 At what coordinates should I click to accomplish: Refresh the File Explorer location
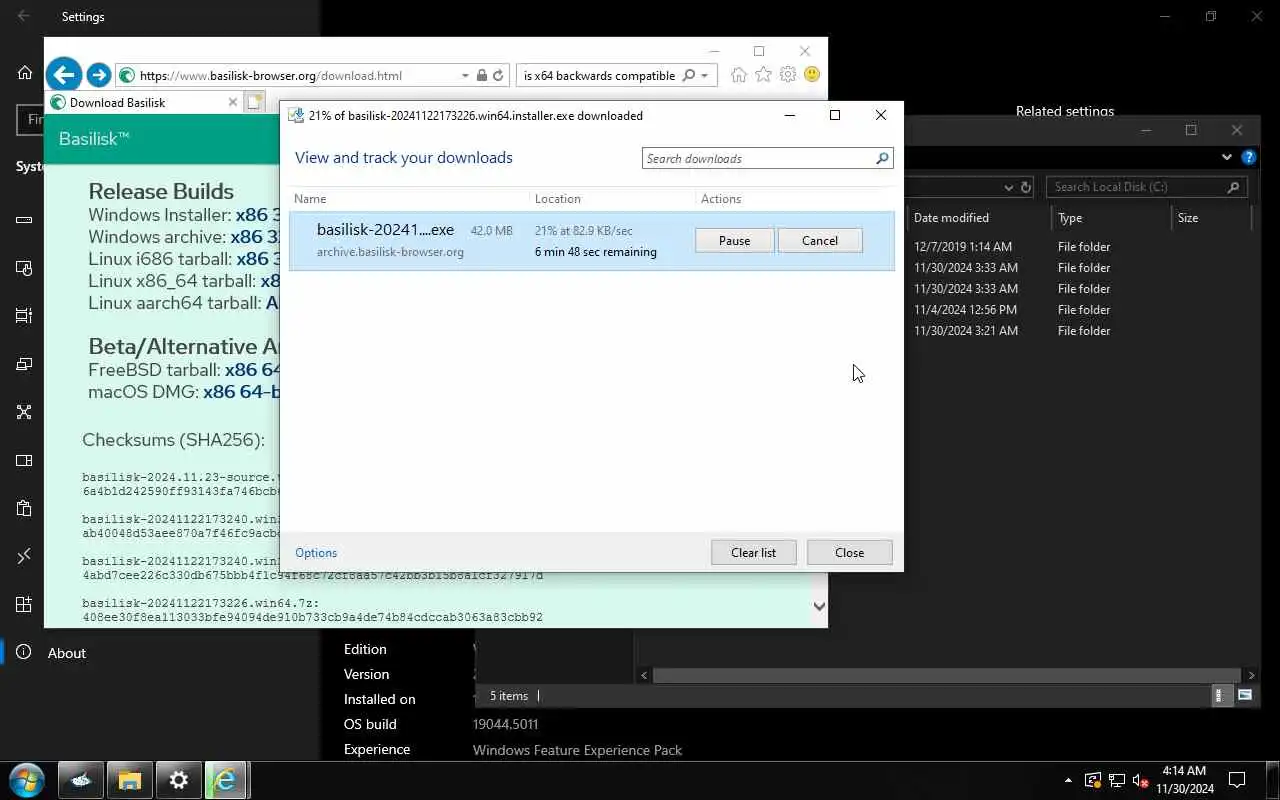point(1026,187)
